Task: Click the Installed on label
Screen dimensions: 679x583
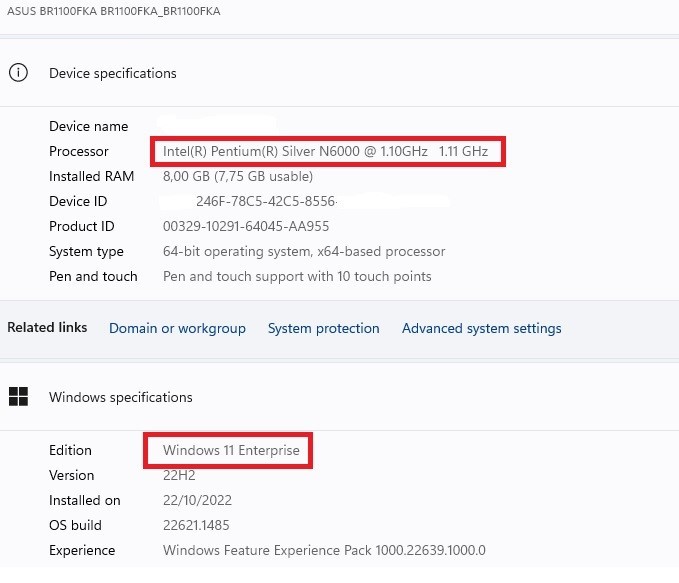Action: [84, 500]
